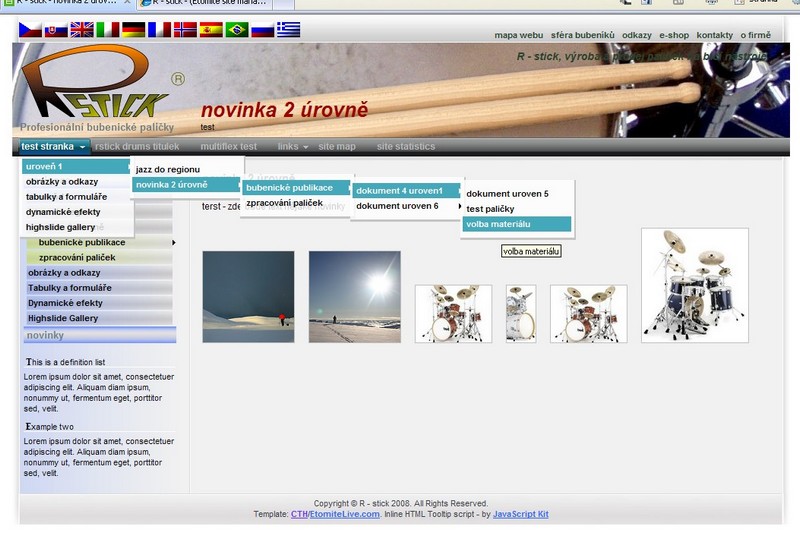Viewport: 800px width, 533px height.
Task: Open dokument 4 uroven1 submenu item
Action: coord(407,191)
